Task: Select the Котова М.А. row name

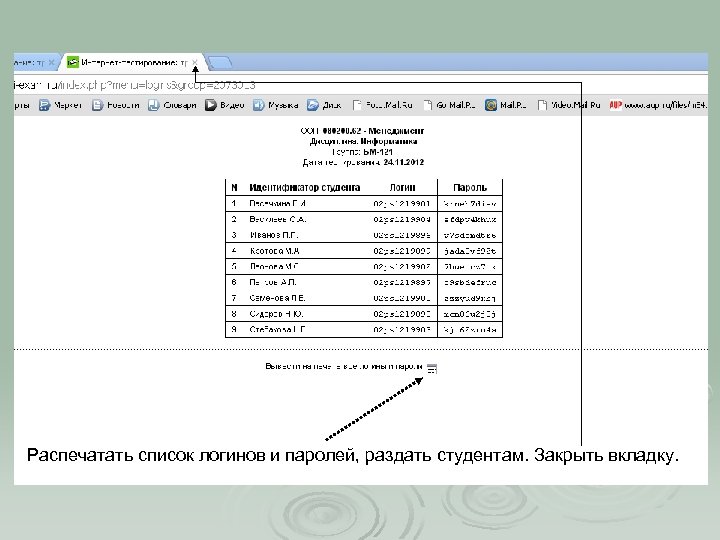Action: [x=275, y=251]
